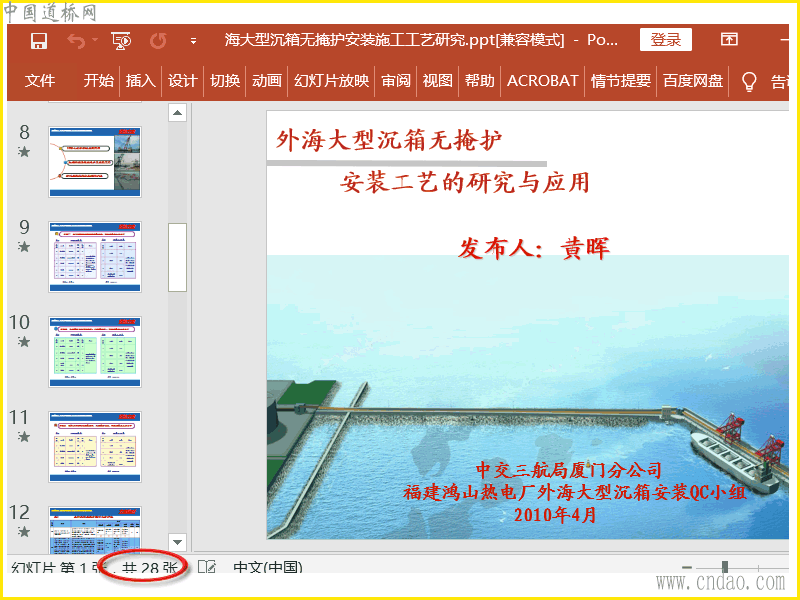Open Customize Quick Access Toolbar dropdown
800x600 pixels.
pos(193,41)
